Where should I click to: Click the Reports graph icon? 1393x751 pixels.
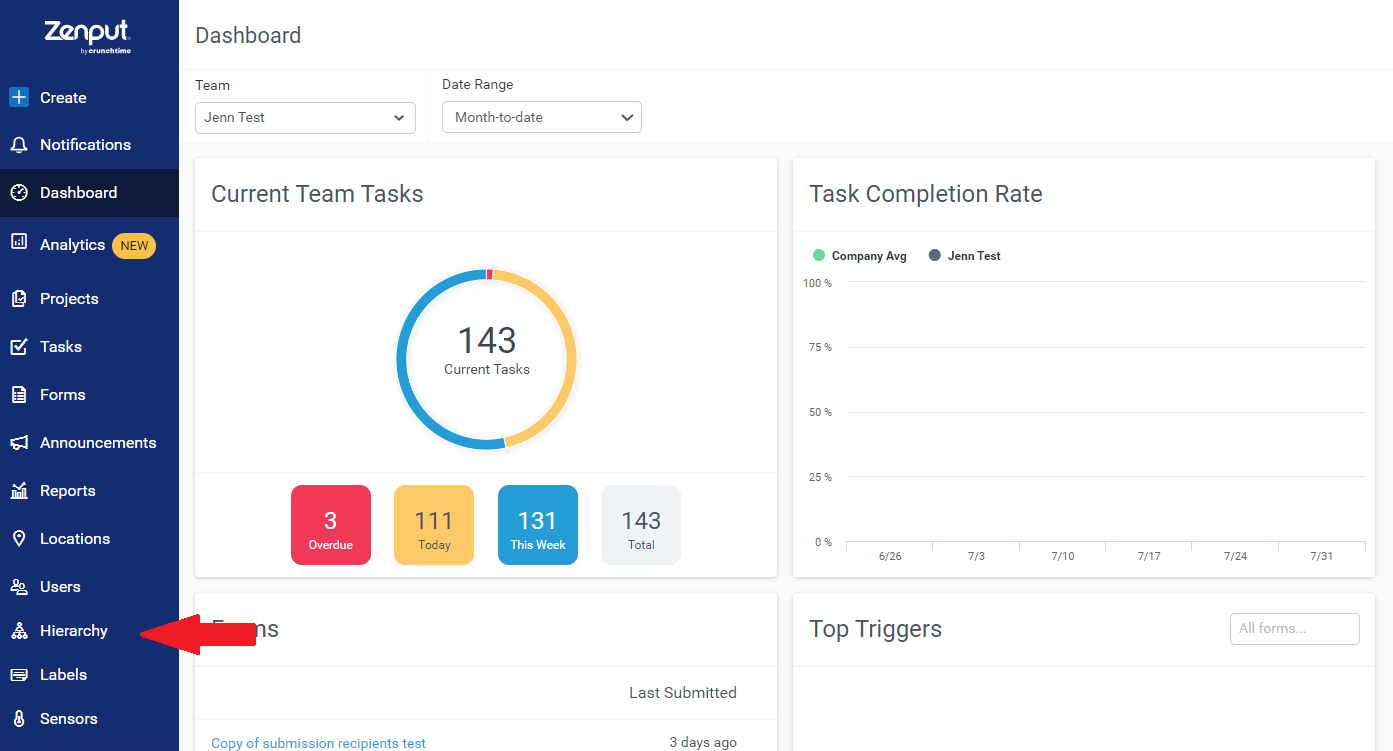19,491
